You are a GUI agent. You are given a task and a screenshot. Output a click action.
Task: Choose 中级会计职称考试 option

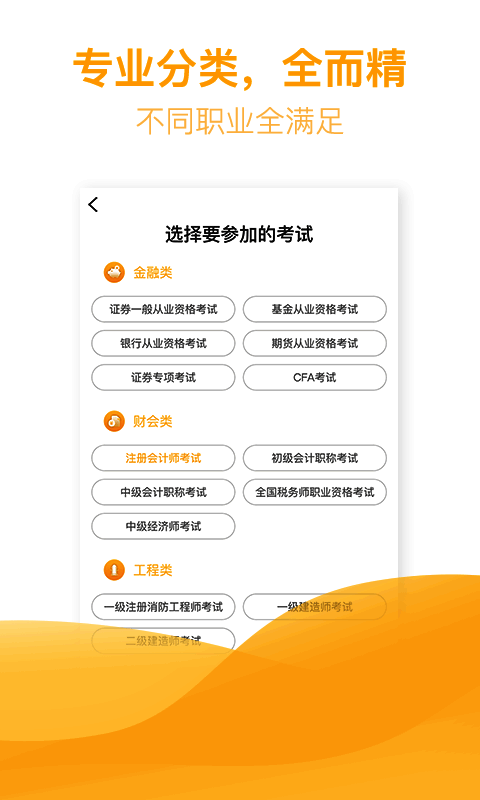pos(163,492)
